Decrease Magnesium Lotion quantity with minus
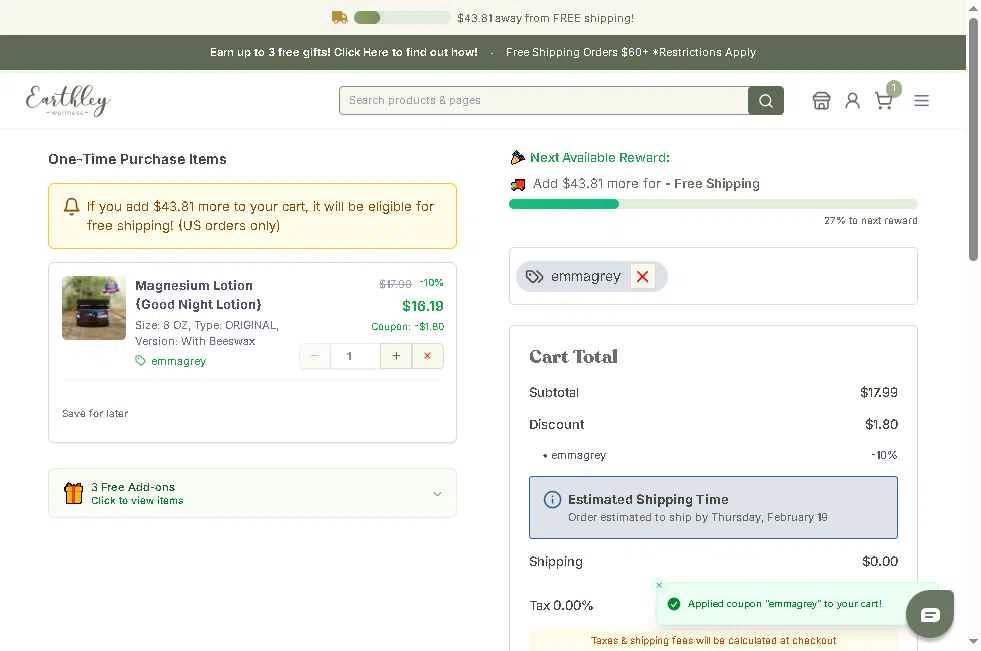The width and height of the screenshot is (981, 651). click(315, 356)
